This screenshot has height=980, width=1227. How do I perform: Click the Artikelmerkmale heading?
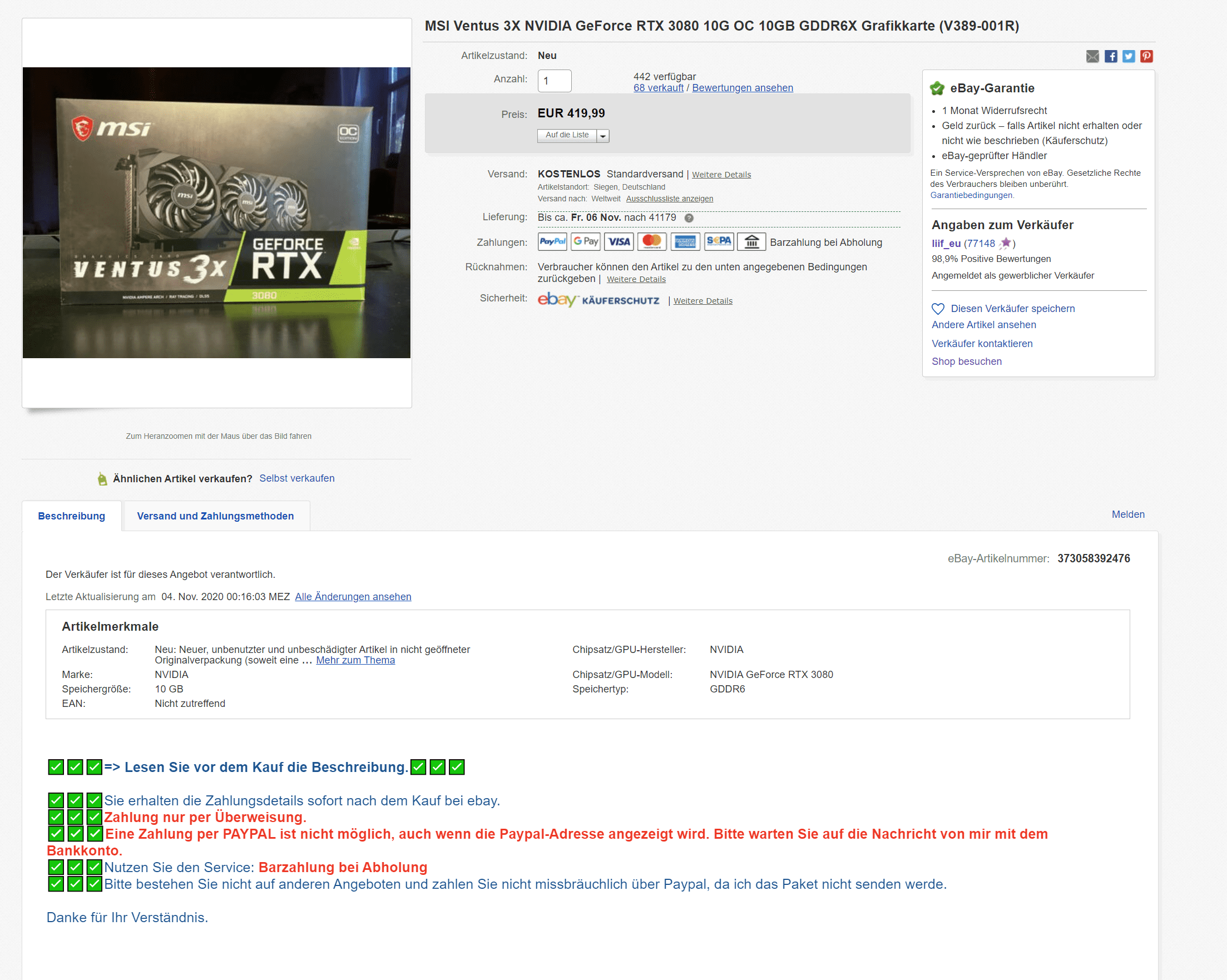[x=110, y=626]
